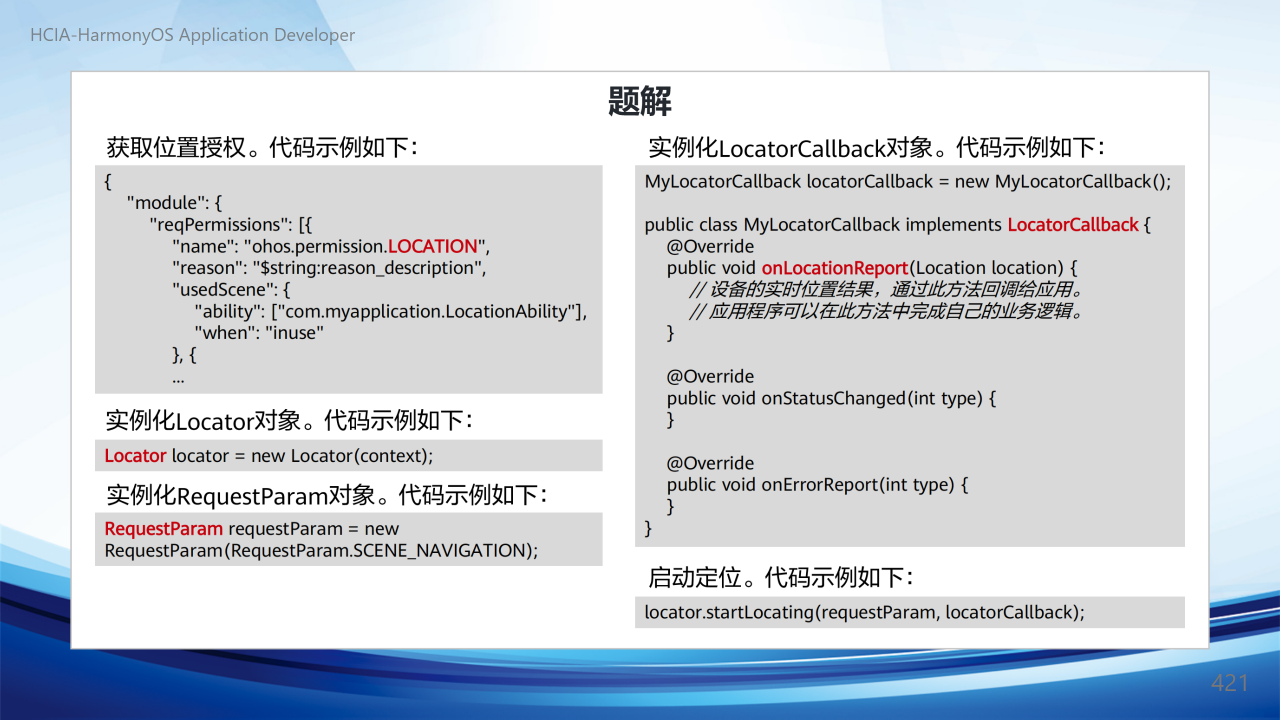This screenshot has width=1280, height=720.
Task: Click the "ability" com.myapplication.LocationAbility line
Action: coord(391,311)
